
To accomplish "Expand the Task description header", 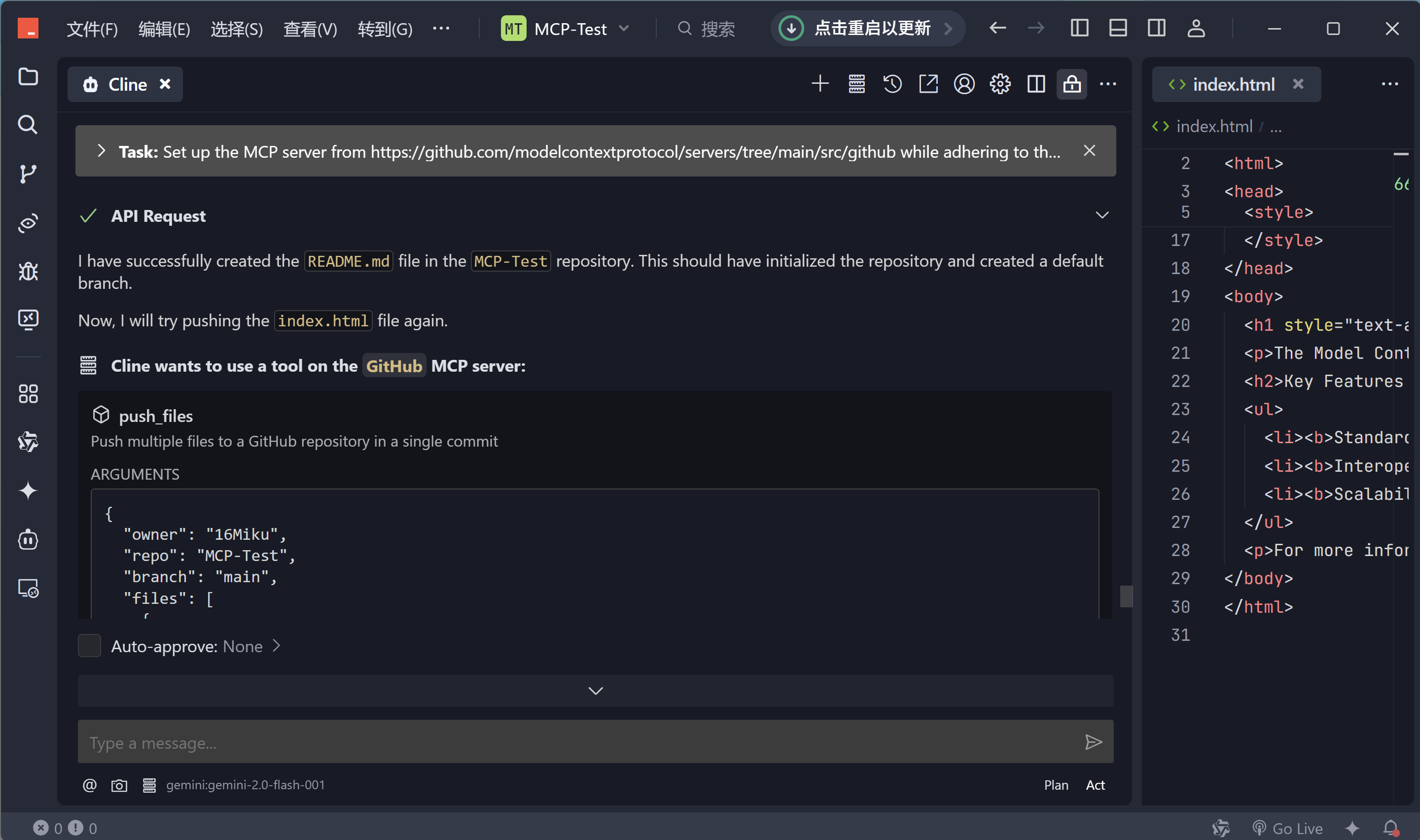I will point(101,151).
